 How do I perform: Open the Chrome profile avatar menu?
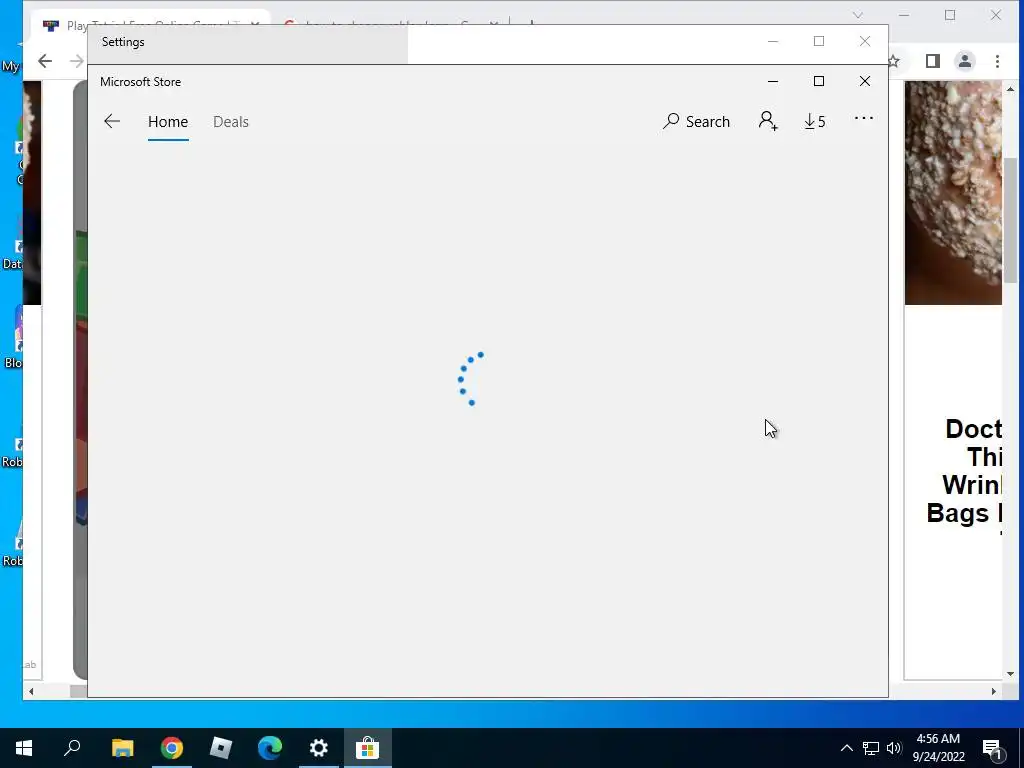(x=965, y=61)
